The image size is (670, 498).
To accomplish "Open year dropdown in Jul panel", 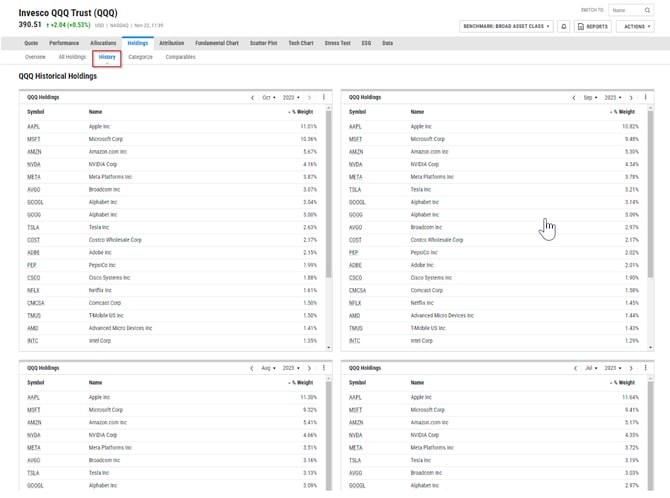I will [x=613, y=368].
